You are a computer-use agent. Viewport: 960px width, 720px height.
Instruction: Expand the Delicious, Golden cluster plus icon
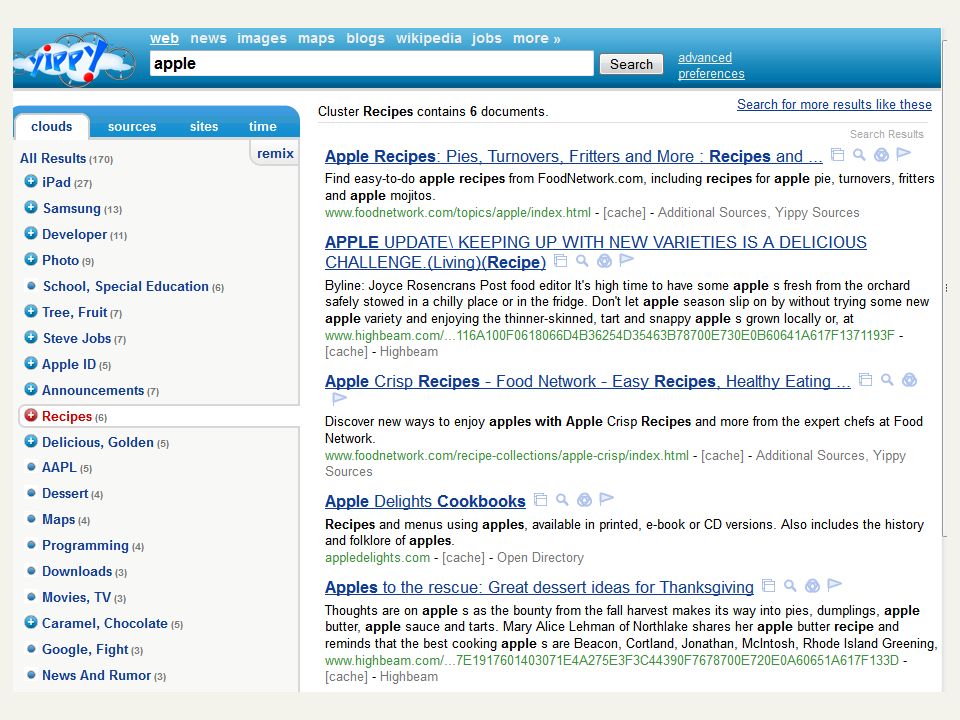tap(31, 441)
